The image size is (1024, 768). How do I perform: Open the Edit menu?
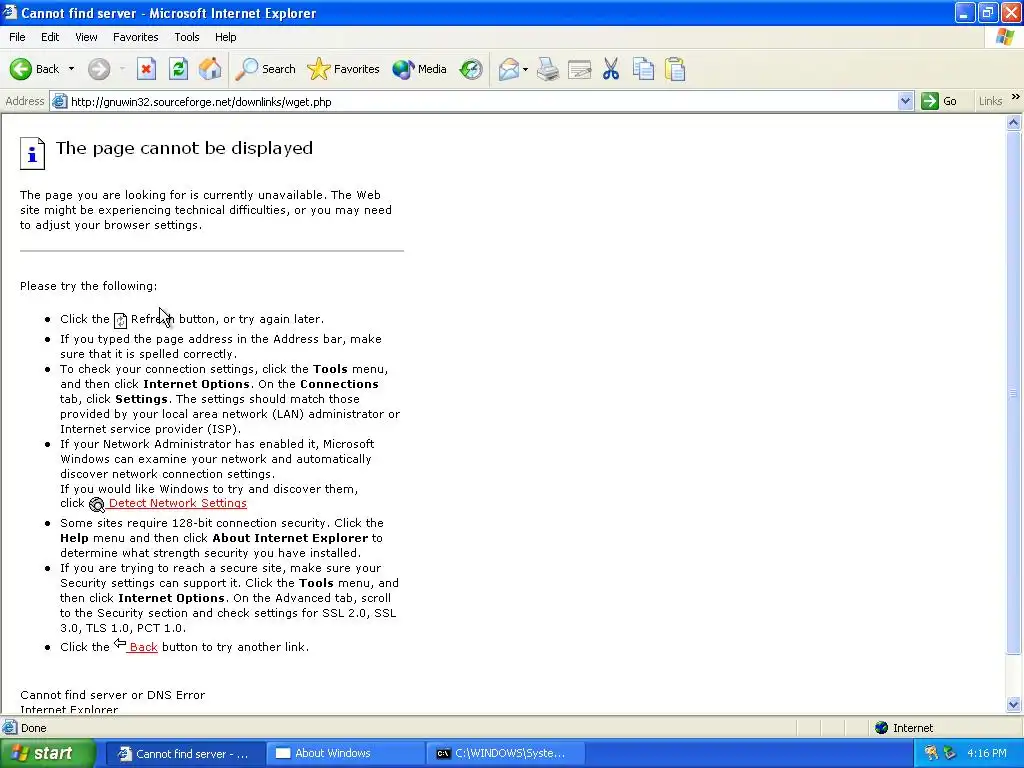coord(50,37)
